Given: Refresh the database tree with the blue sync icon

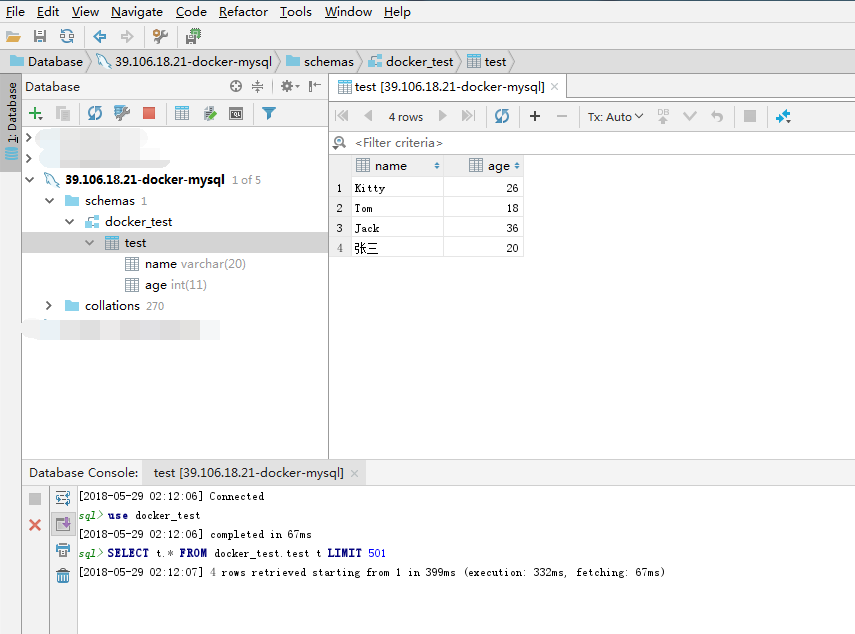Looking at the screenshot, I should click(95, 113).
